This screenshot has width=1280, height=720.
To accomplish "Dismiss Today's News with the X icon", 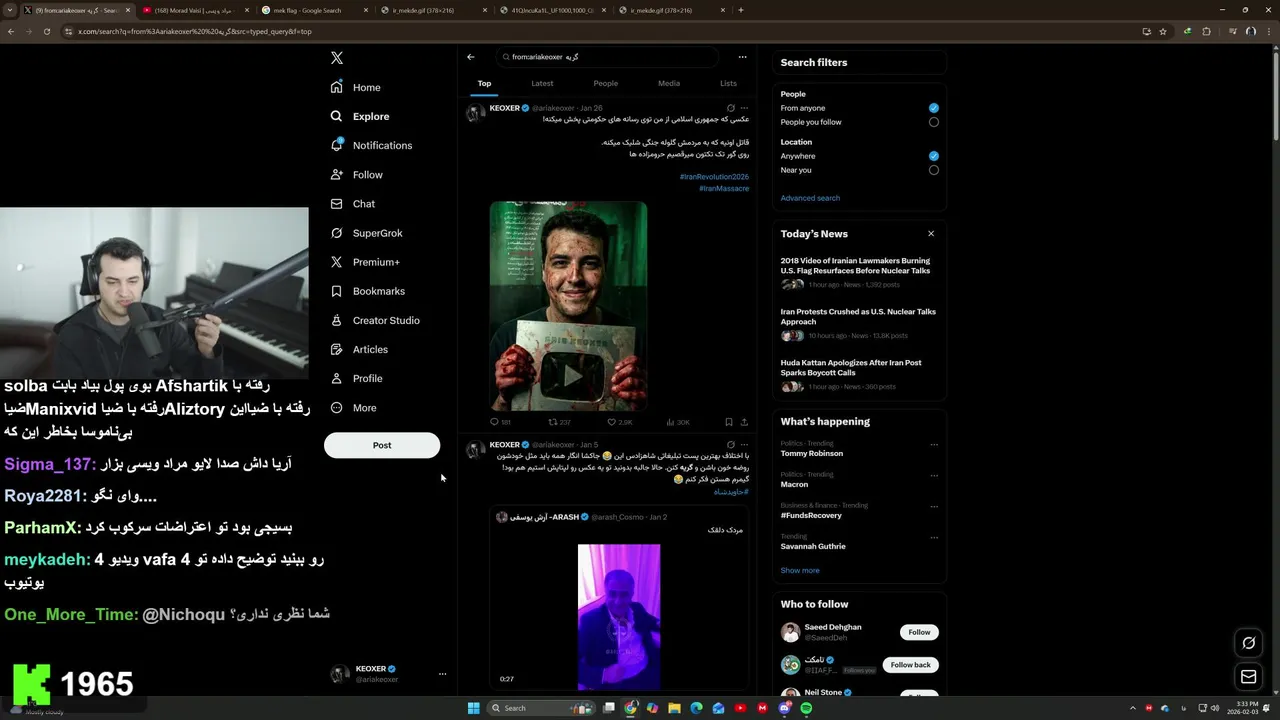I will tap(931, 234).
